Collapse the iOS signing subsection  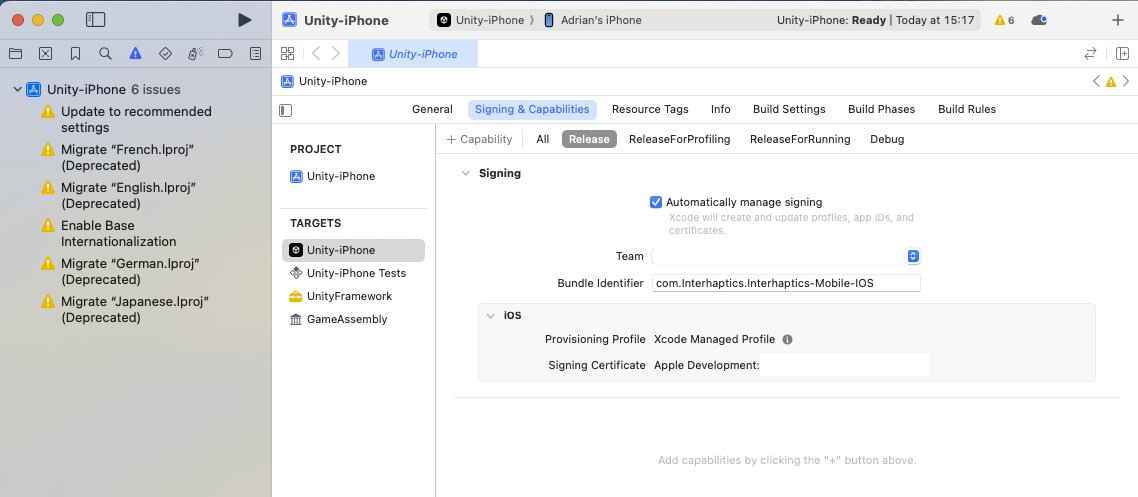coord(491,316)
